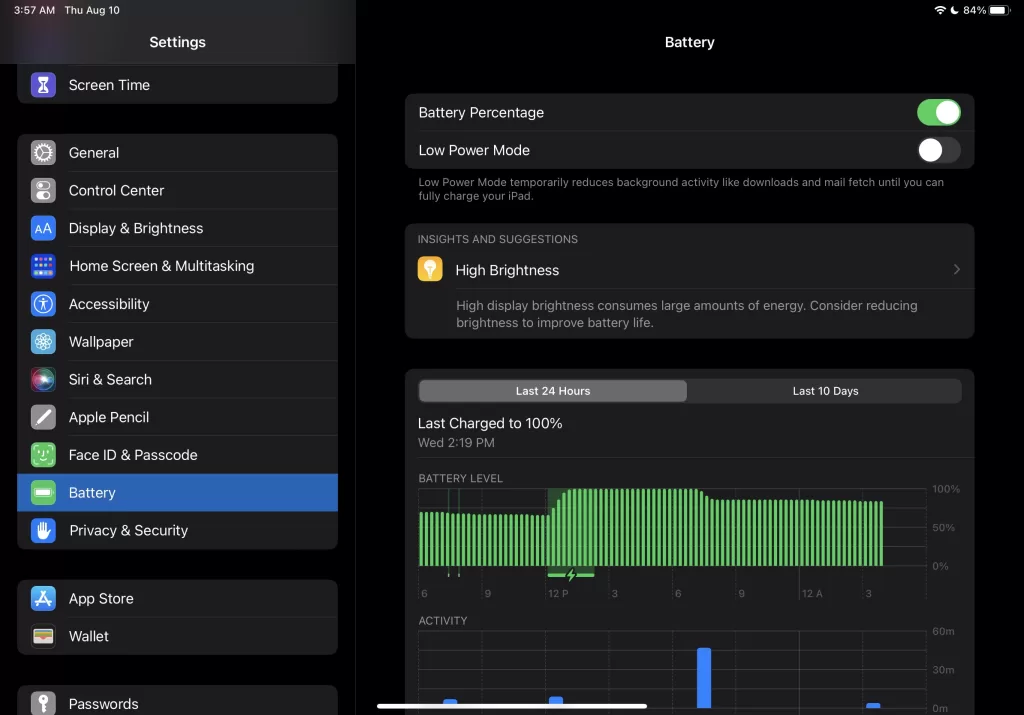Open the Wallpaper row

[x=178, y=342]
